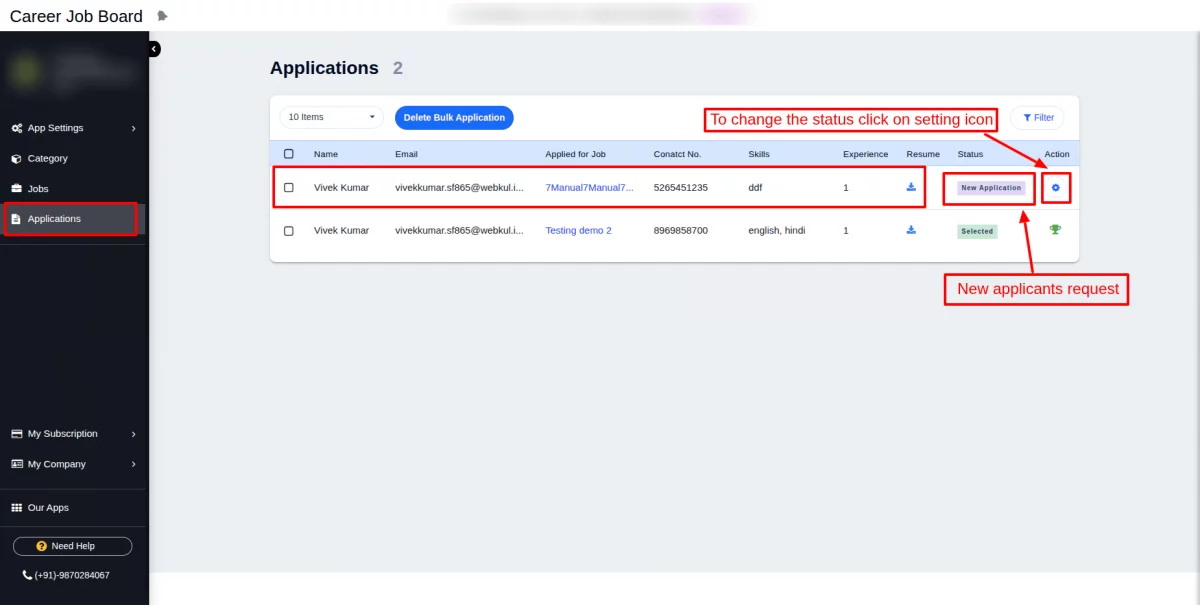Click the Our Apps grid icon
Screen dimensions: 1200x605
[x=16, y=508]
